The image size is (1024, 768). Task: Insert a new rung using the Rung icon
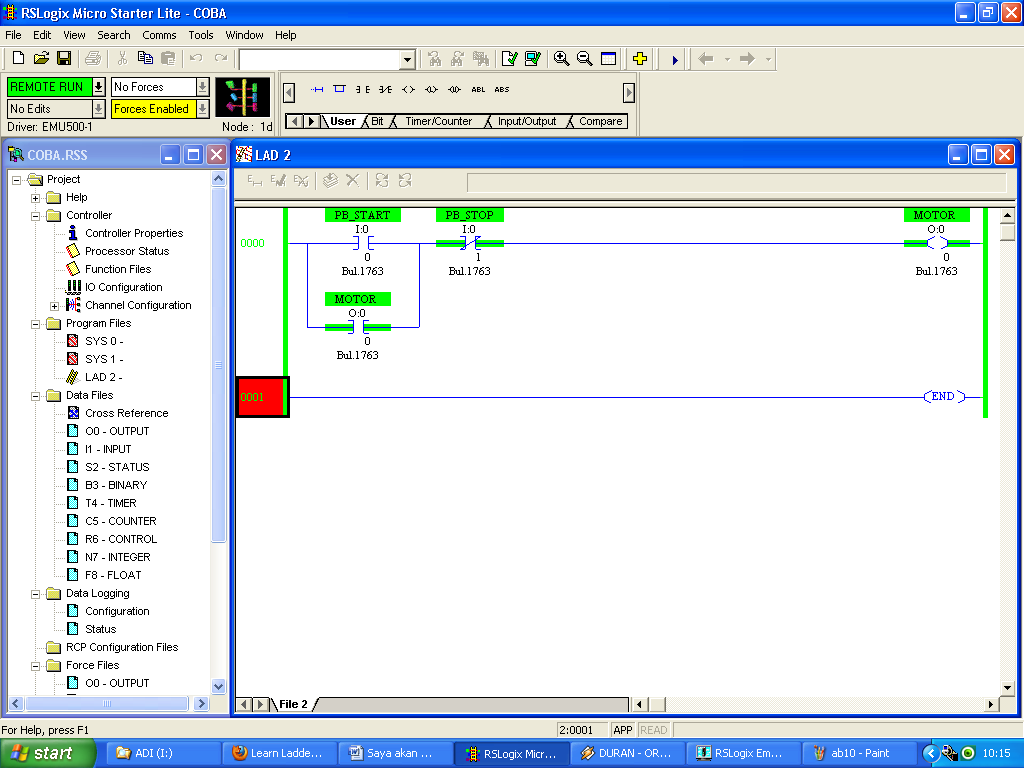(x=317, y=89)
